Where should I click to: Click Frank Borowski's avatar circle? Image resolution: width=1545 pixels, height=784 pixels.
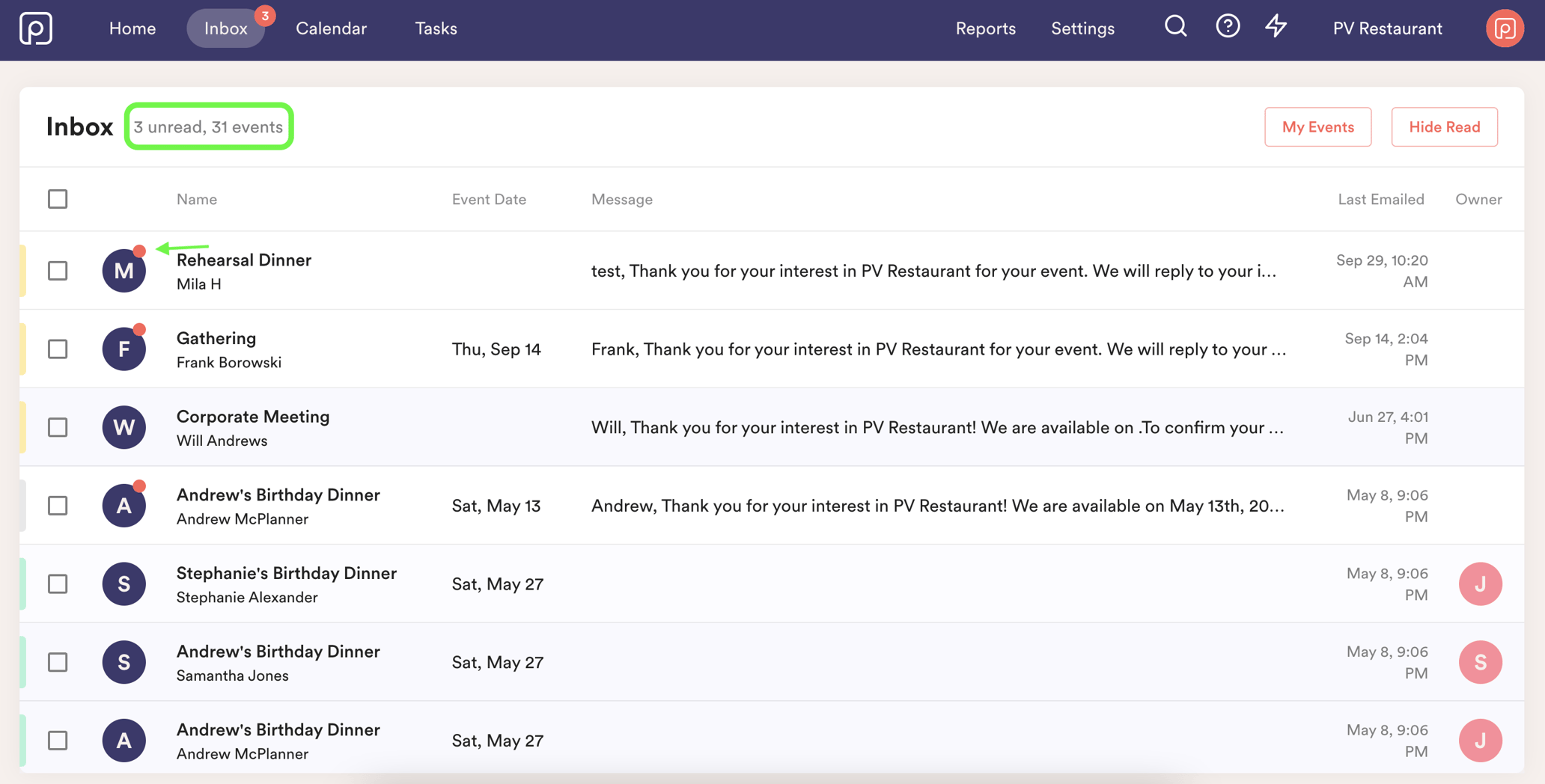[x=123, y=349]
